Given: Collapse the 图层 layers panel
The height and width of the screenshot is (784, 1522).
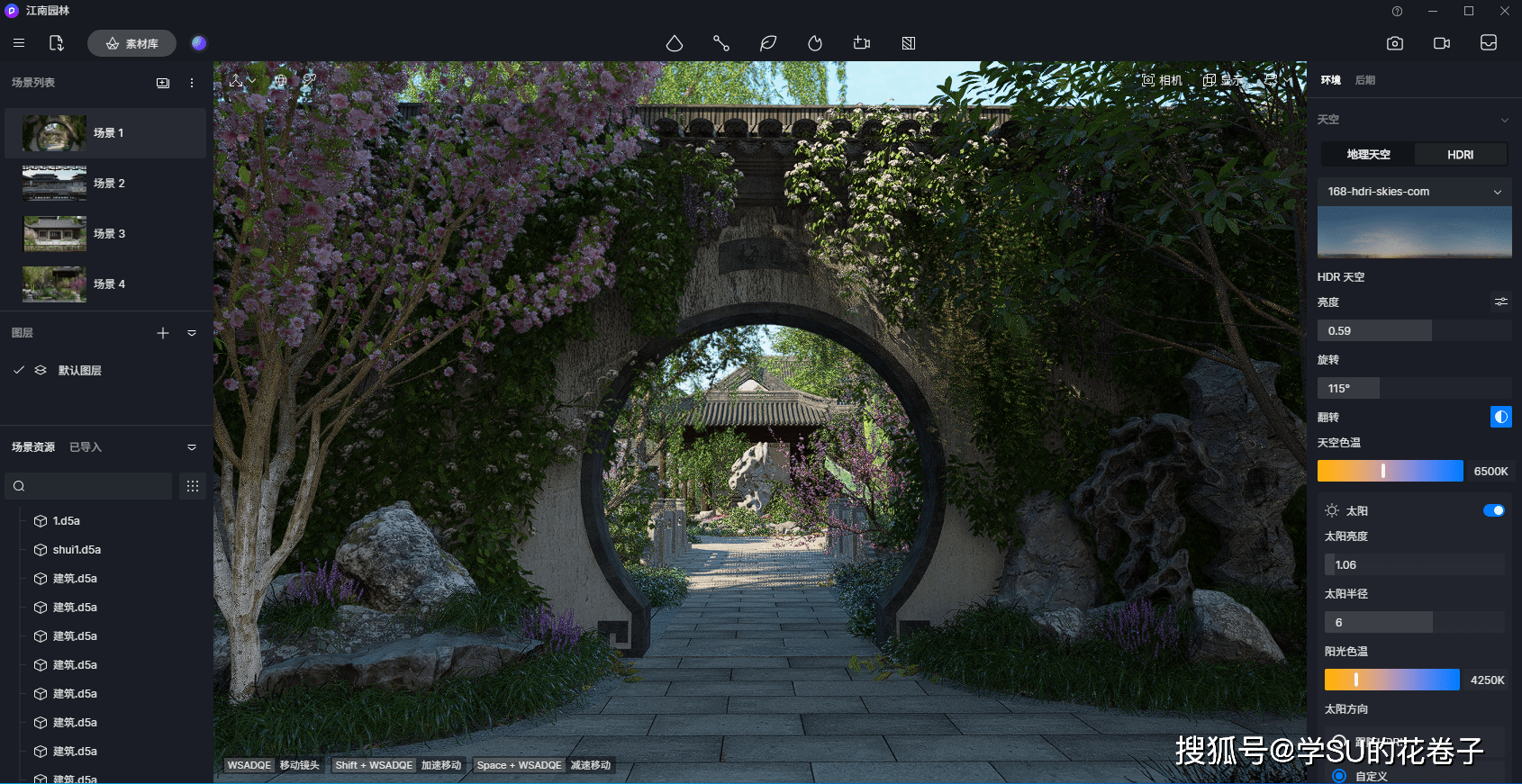Looking at the screenshot, I should [192, 333].
